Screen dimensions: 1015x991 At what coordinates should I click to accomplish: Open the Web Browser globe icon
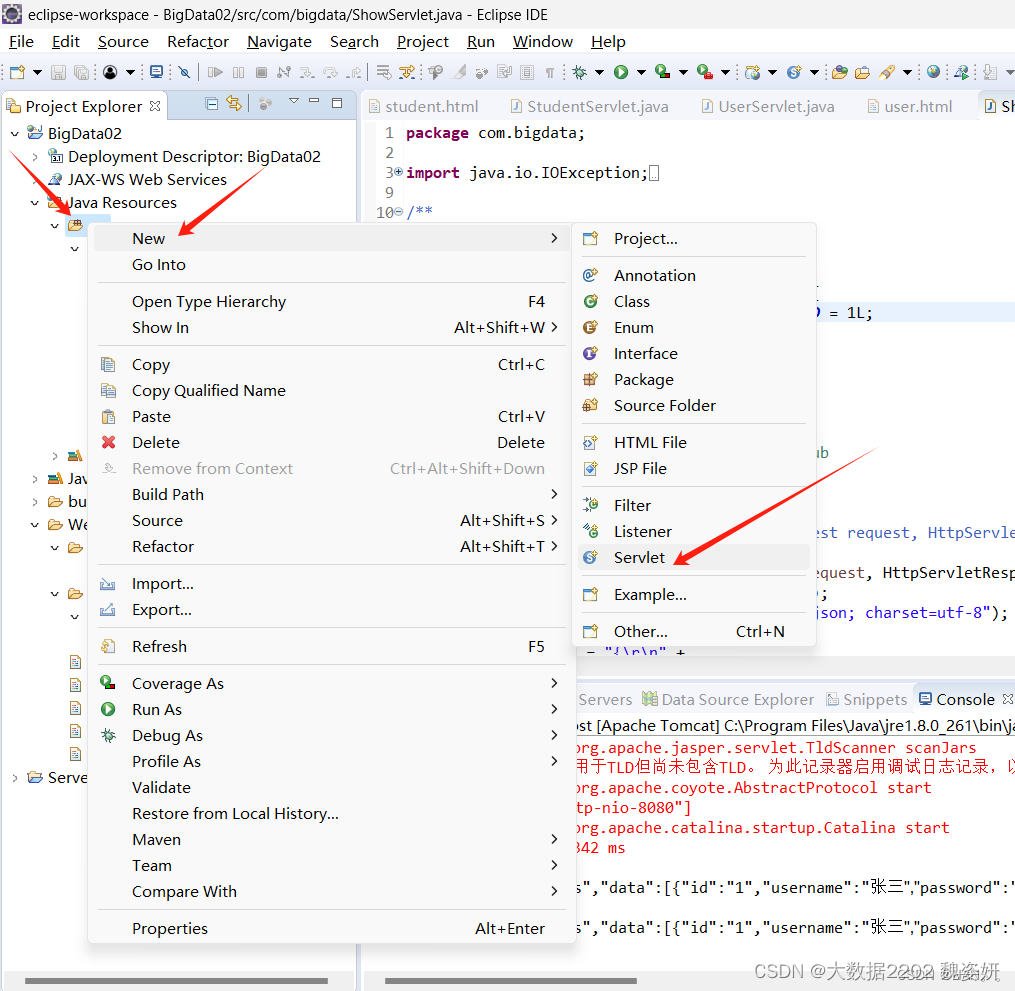coord(932,72)
